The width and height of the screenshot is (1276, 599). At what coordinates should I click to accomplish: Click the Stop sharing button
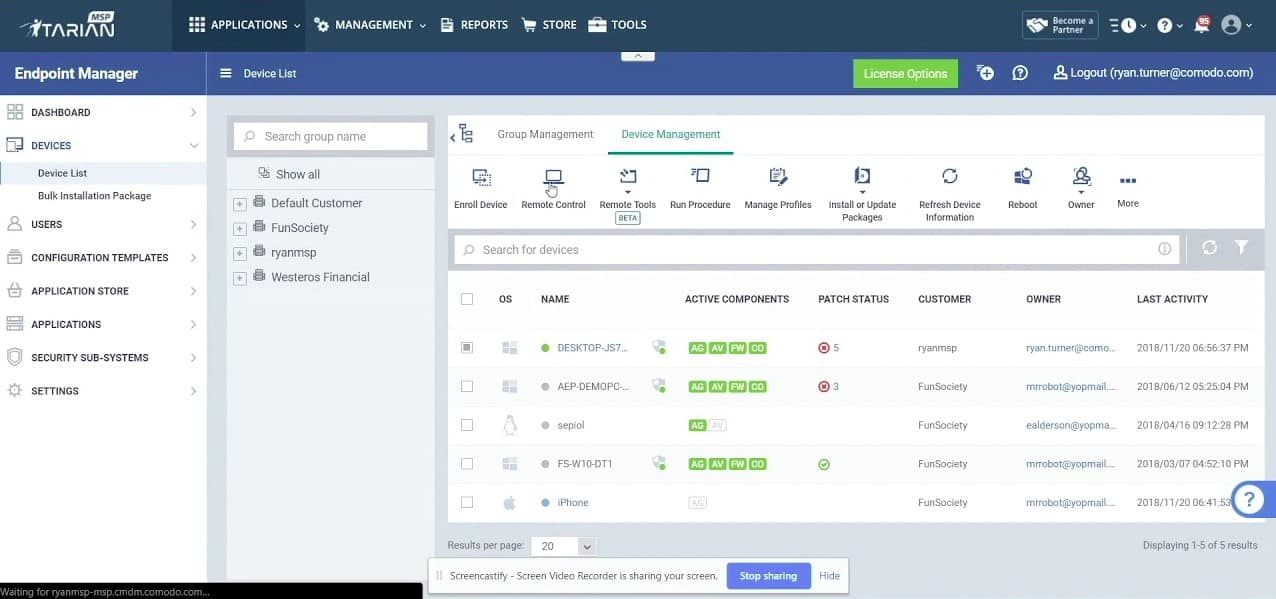tap(768, 576)
